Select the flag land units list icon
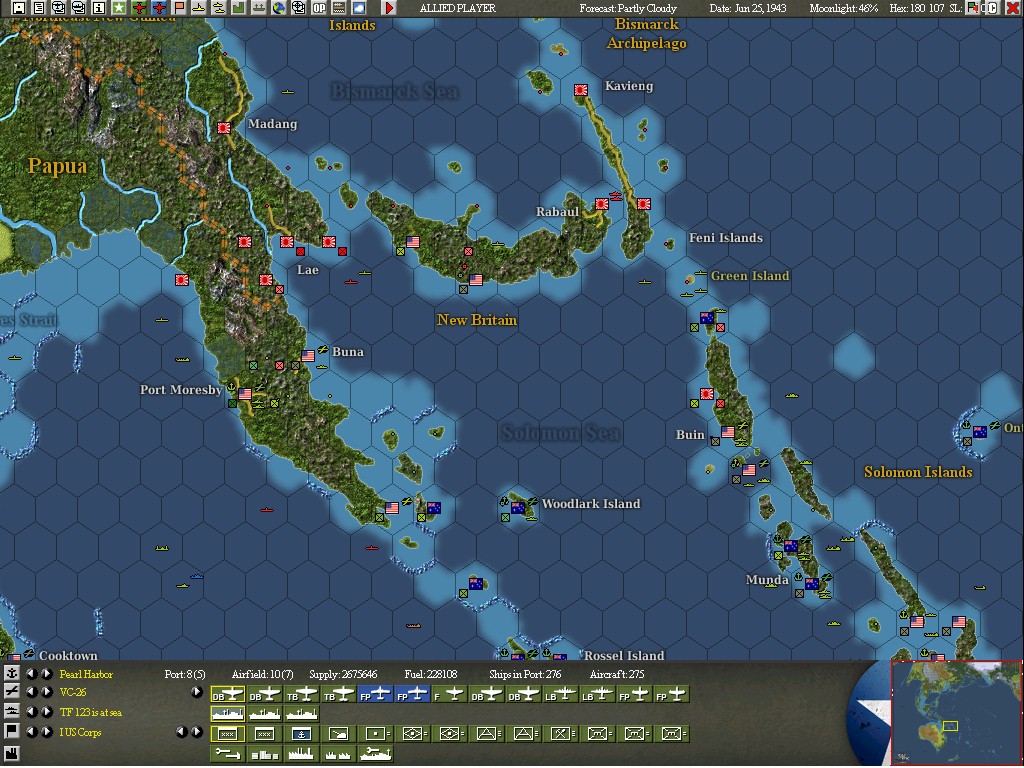Screen dimensions: 1024x768 click(12, 731)
